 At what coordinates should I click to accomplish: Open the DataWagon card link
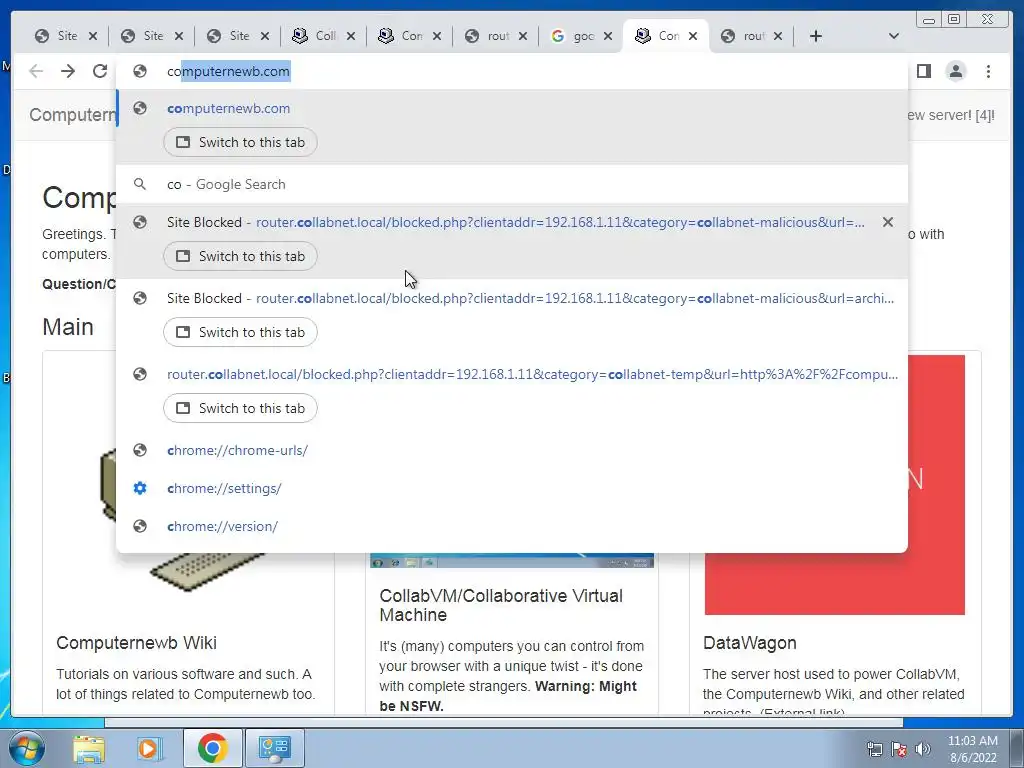[750, 643]
